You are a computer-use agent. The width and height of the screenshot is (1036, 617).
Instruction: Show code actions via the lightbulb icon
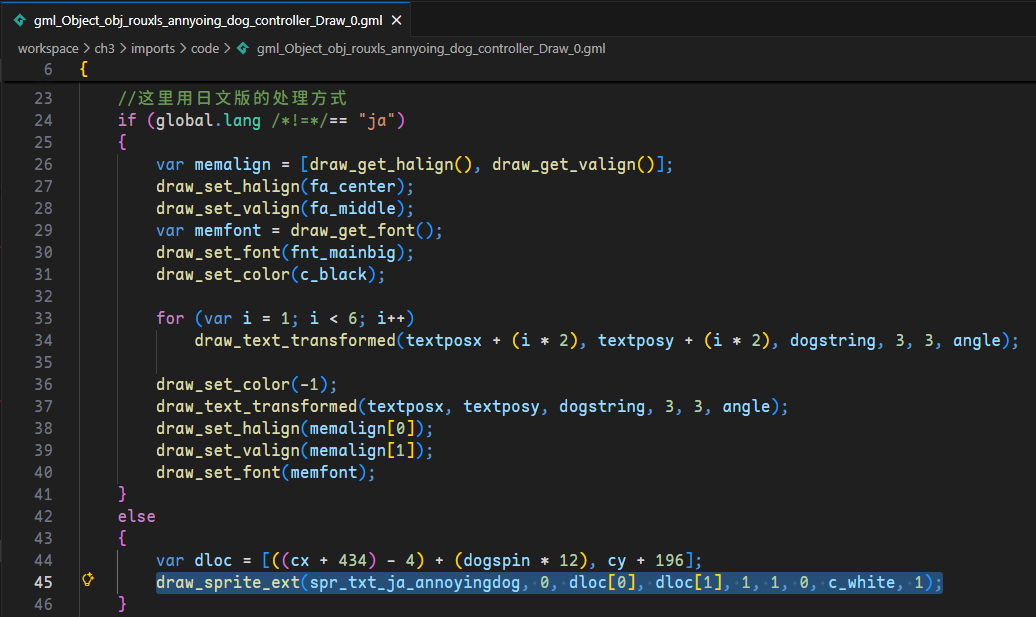pos(88,579)
